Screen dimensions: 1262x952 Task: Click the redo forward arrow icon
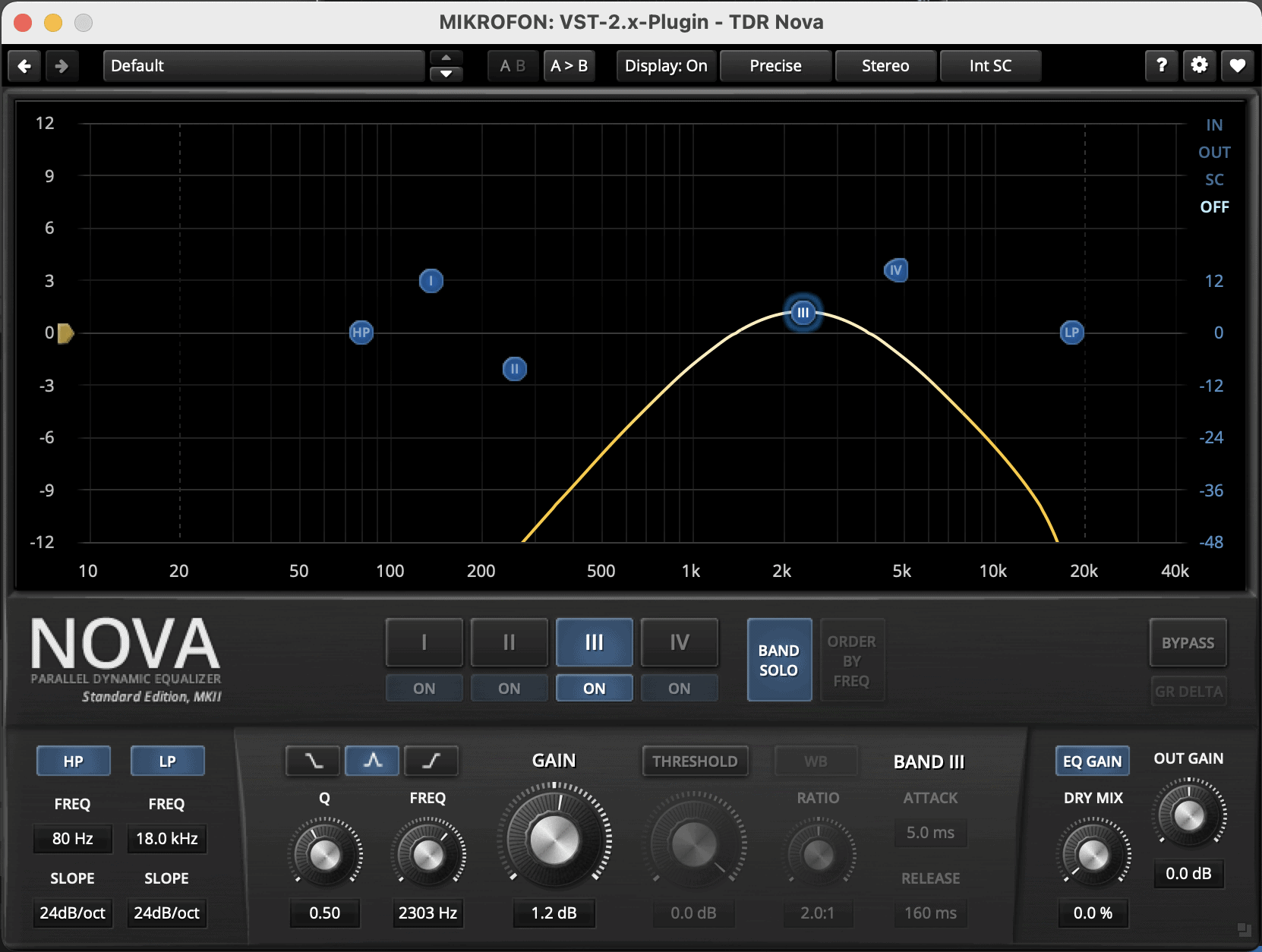point(62,66)
